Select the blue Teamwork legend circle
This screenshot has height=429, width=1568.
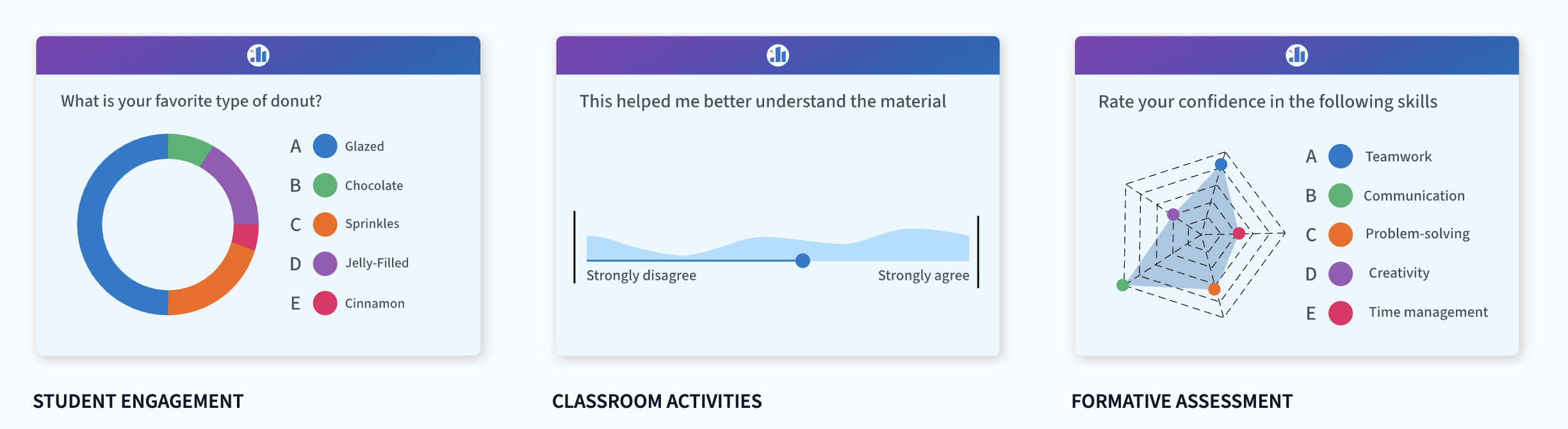click(x=1340, y=156)
